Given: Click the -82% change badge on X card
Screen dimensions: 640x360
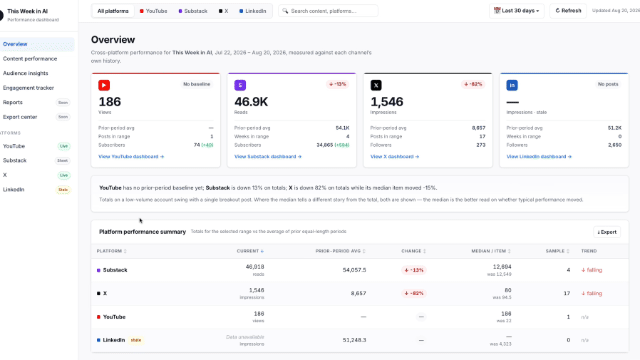Looking at the screenshot, I should [473, 84].
